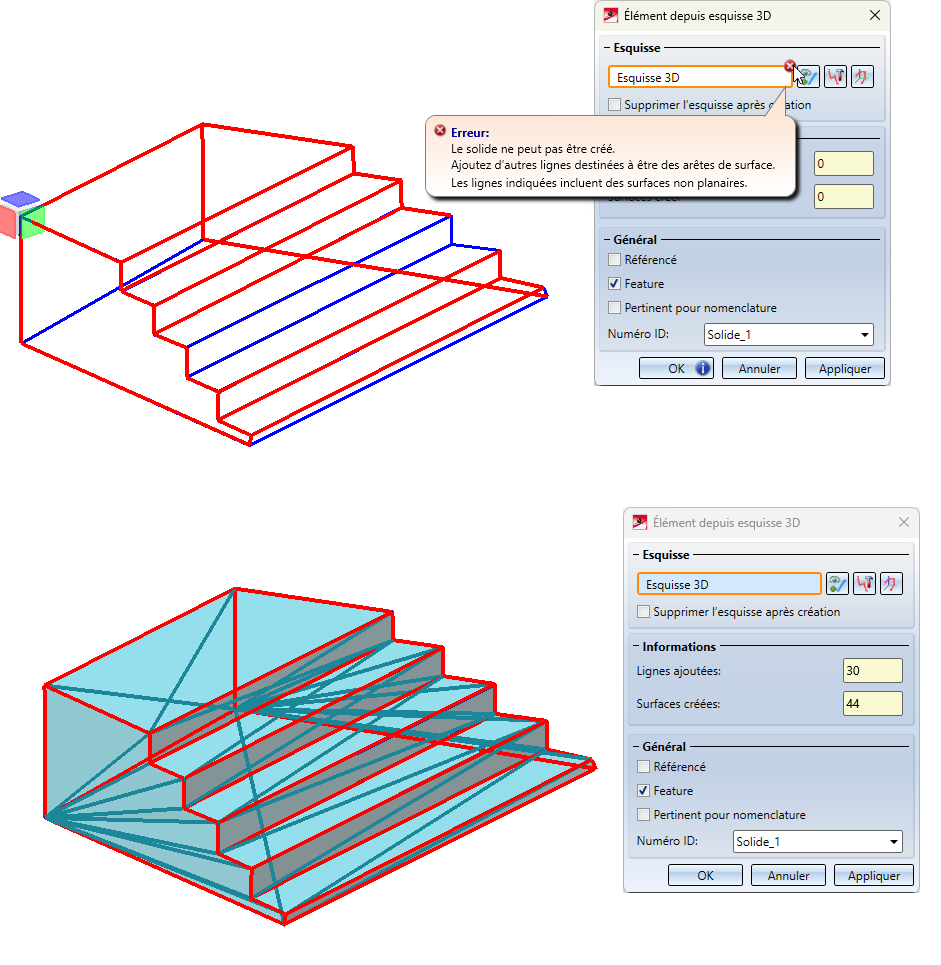
Task: Click OK in the lower dialog
Action: 705,875
